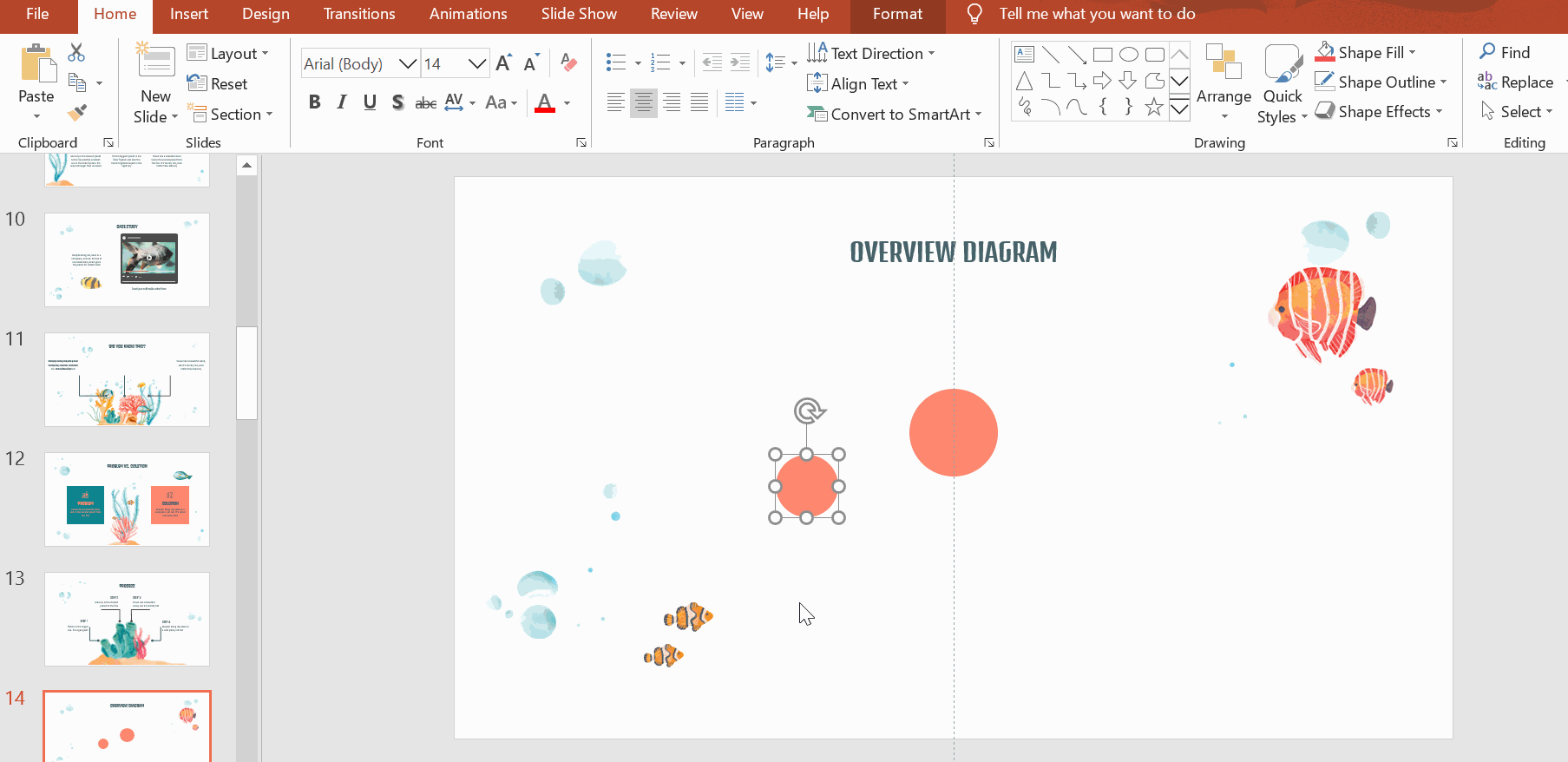The image size is (1568, 762).
Task: Toggle Italic text style
Action: 342,102
